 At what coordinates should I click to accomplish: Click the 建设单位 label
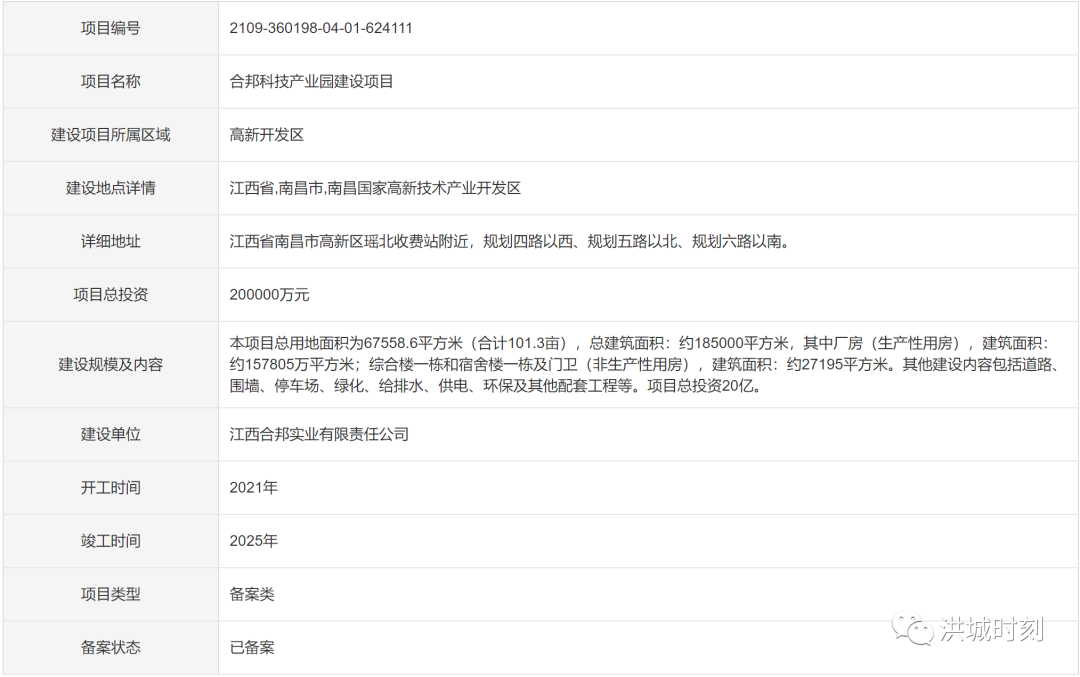click(x=110, y=435)
